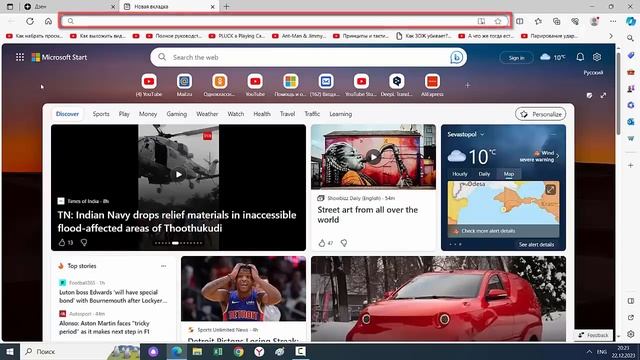
Task: Open a new browser tab
Action: coord(227,7)
